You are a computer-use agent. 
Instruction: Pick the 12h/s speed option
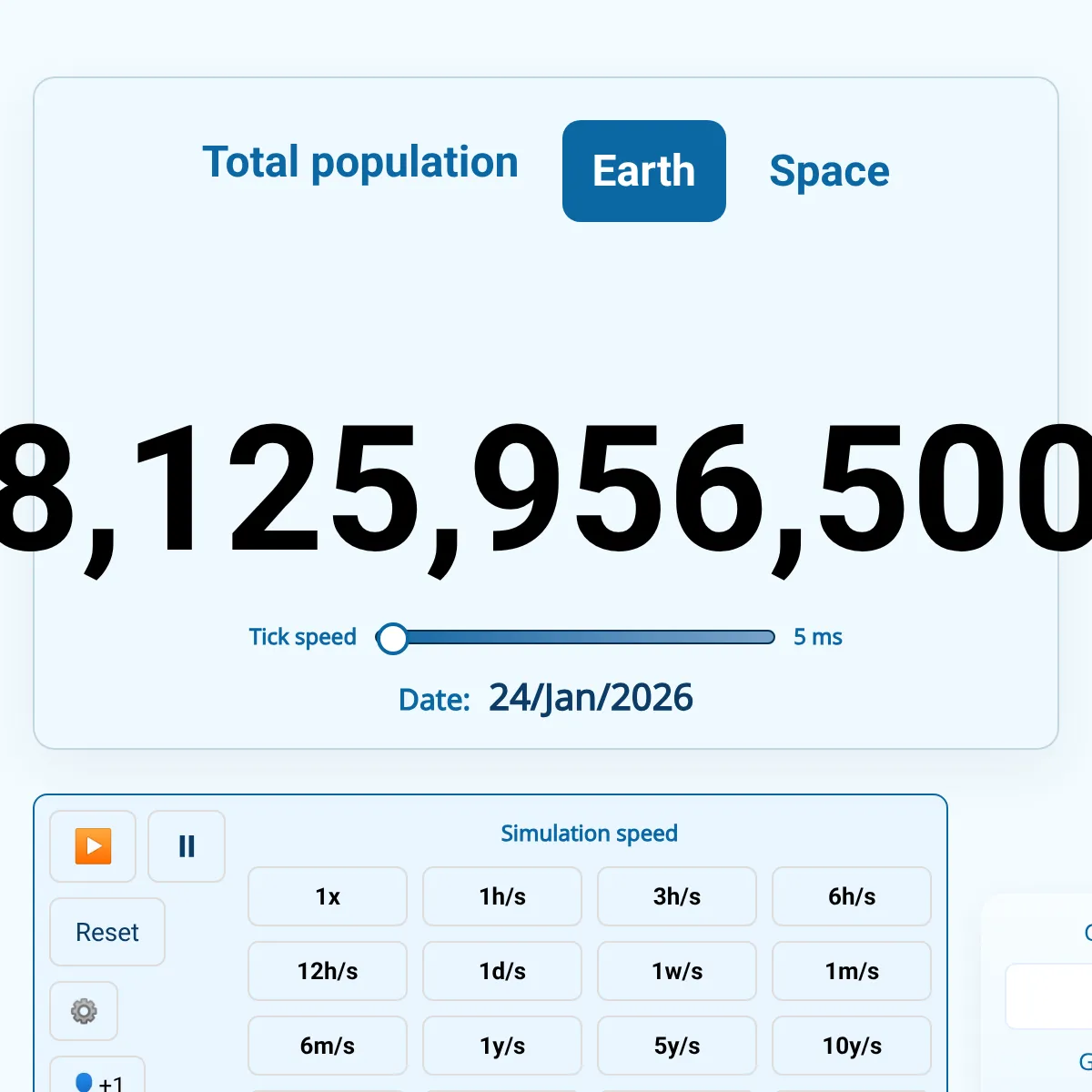pos(328,971)
